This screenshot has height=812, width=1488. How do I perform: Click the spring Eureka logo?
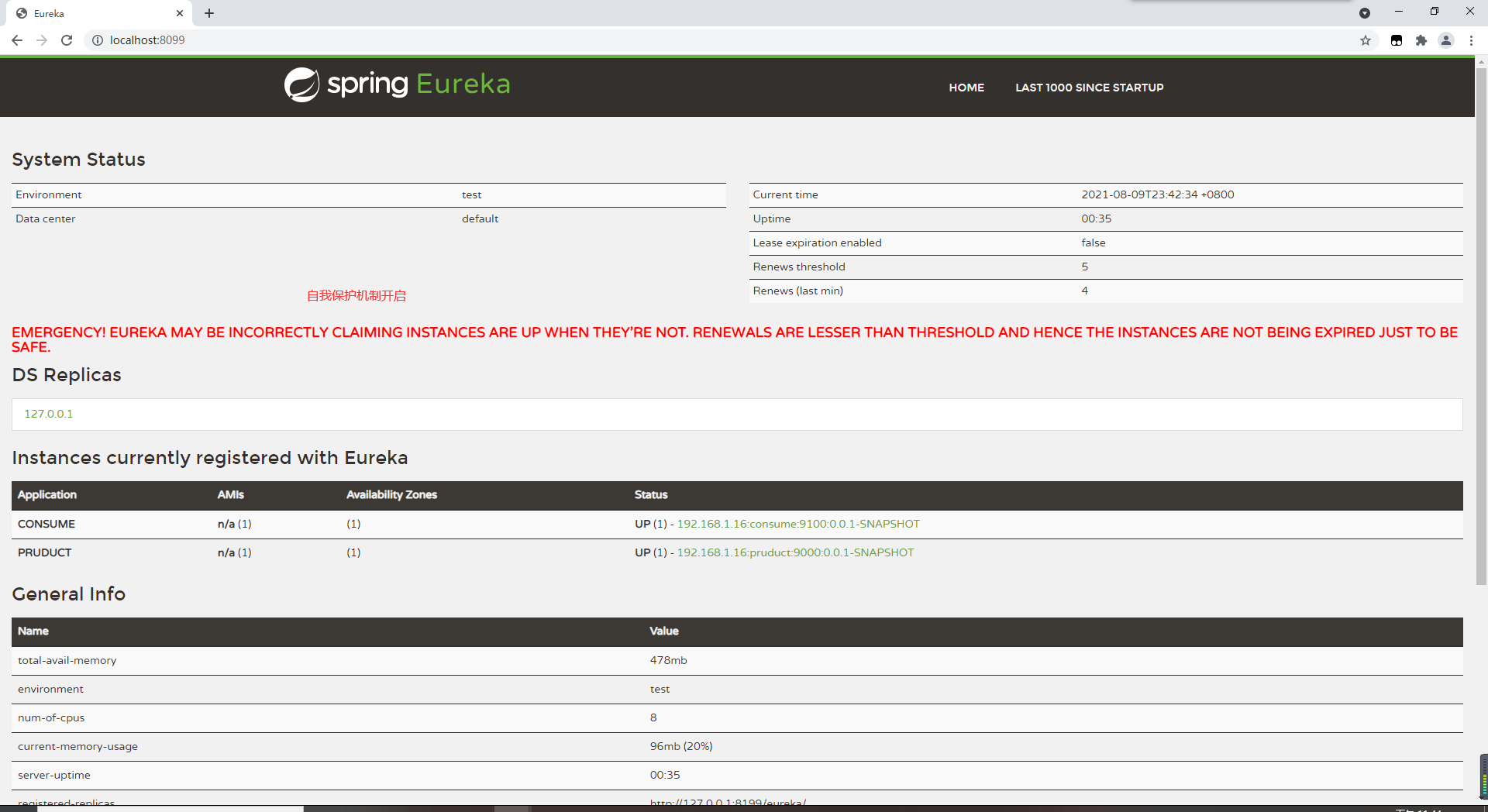click(397, 84)
